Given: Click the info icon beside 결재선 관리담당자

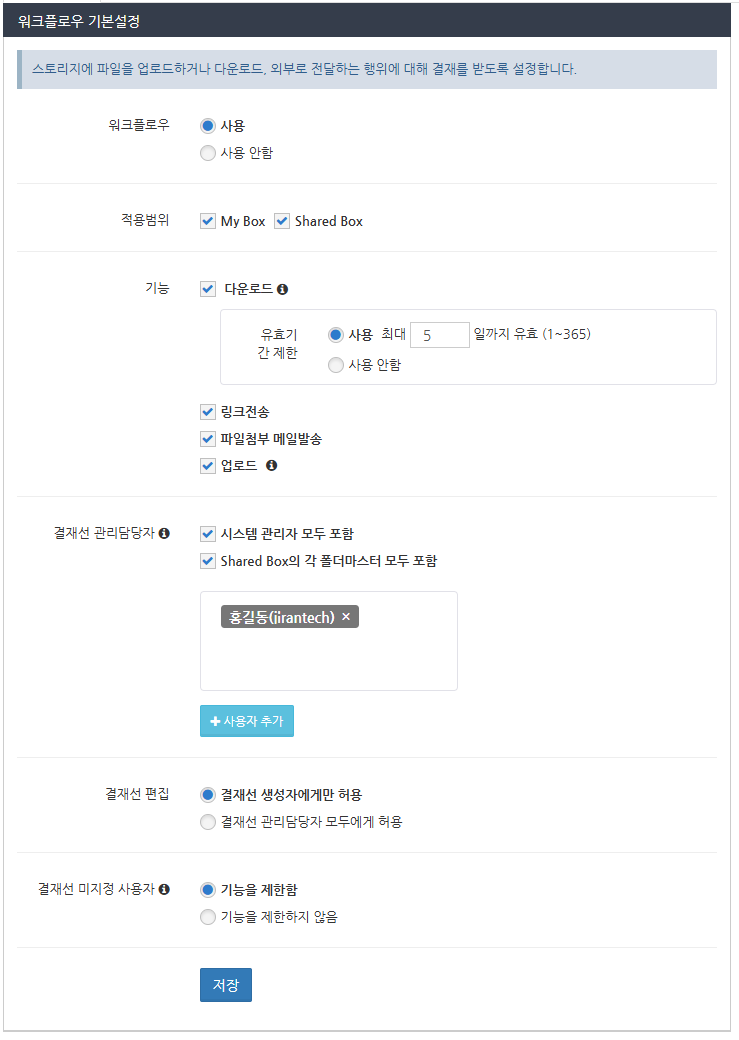Looking at the screenshot, I should pyautogui.click(x=164, y=534).
